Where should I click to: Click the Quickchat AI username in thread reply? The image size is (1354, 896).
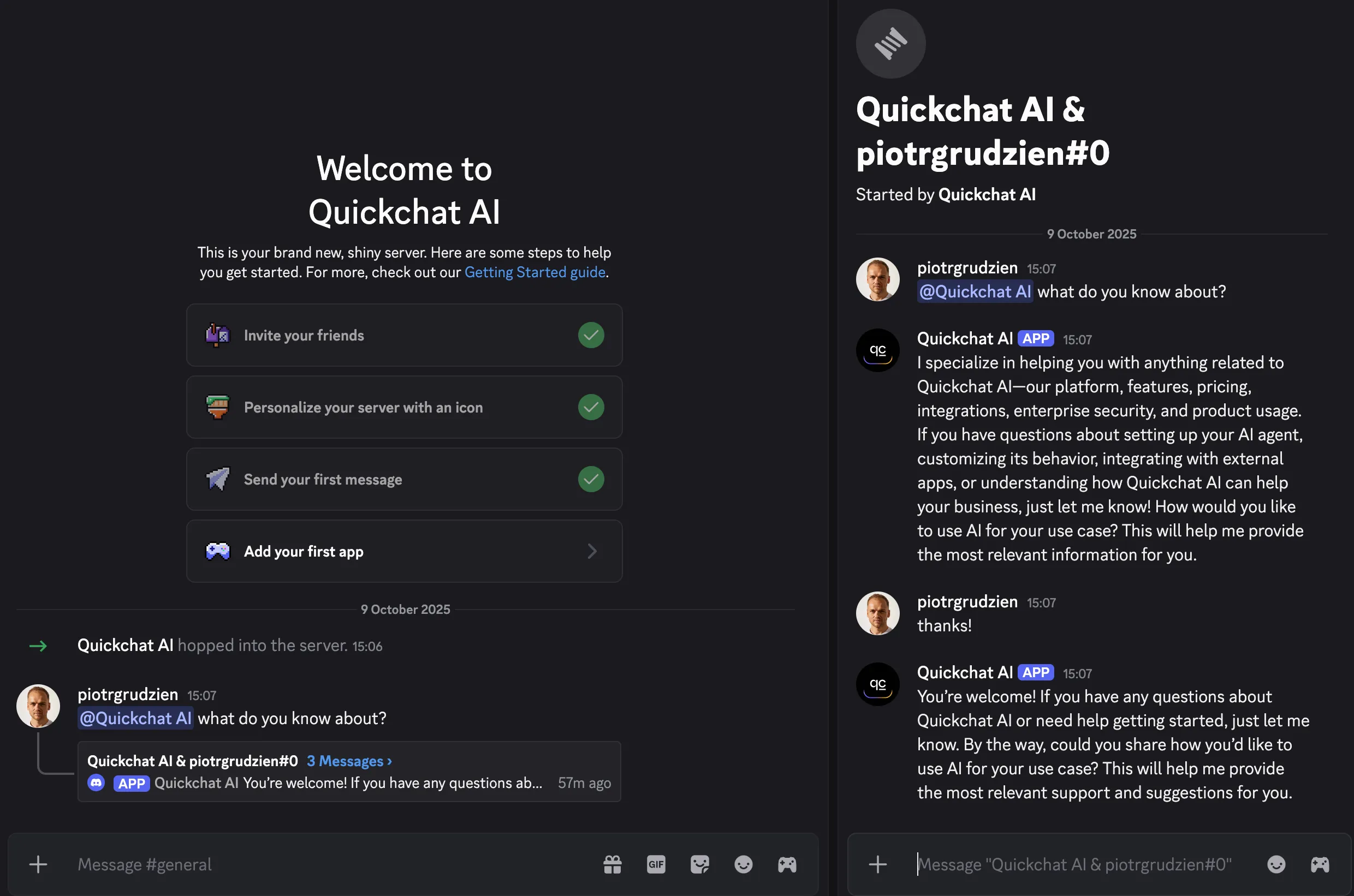(964, 338)
